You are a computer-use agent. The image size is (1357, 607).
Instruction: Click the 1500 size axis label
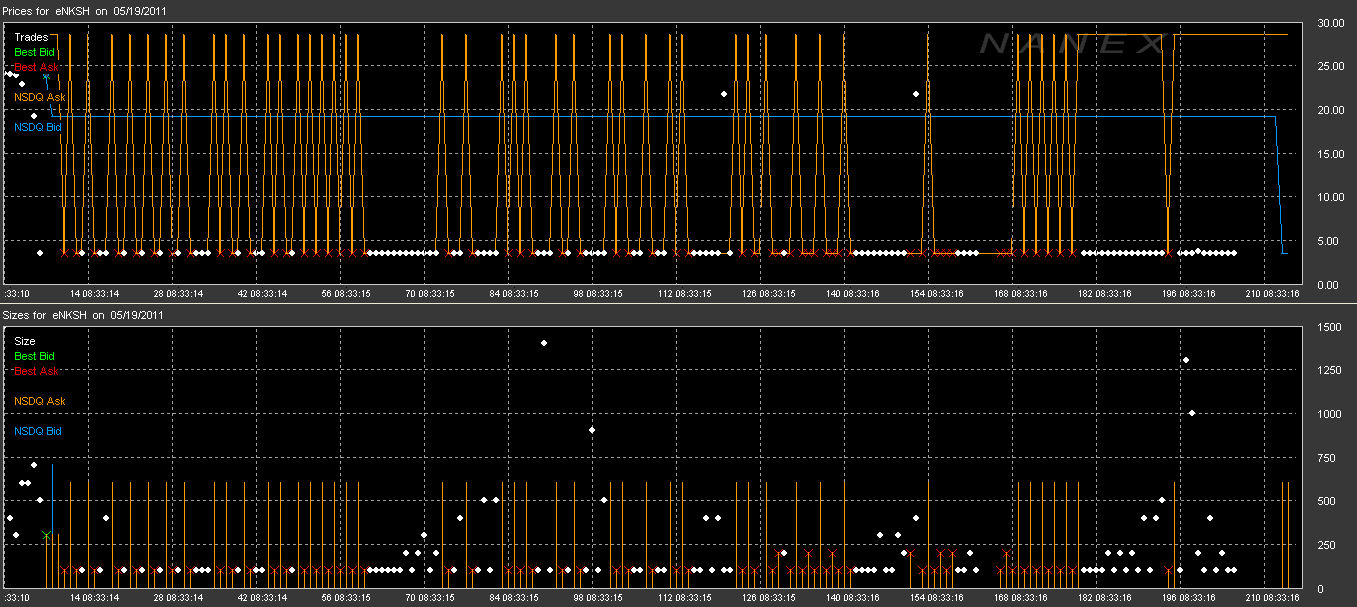coord(1330,327)
